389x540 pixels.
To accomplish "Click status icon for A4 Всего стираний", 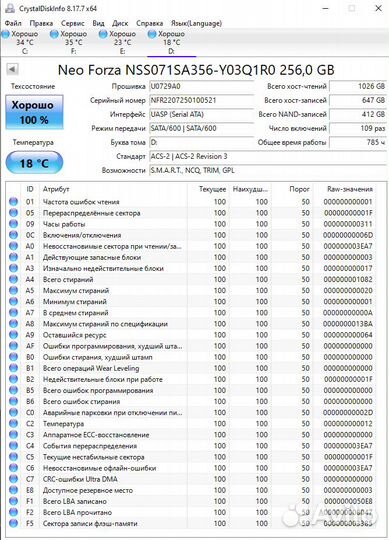I will [x=13, y=279].
